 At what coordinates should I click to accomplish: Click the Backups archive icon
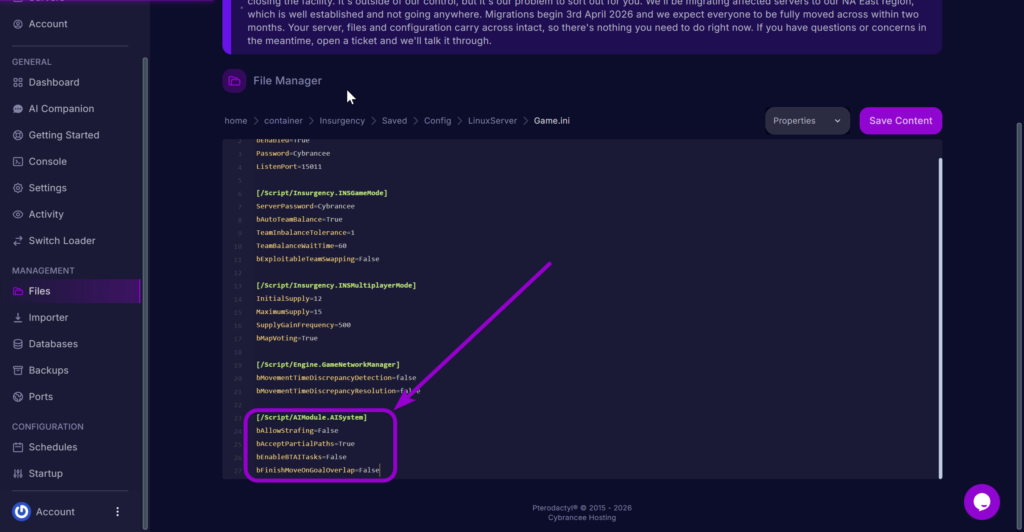coord(18,370)
